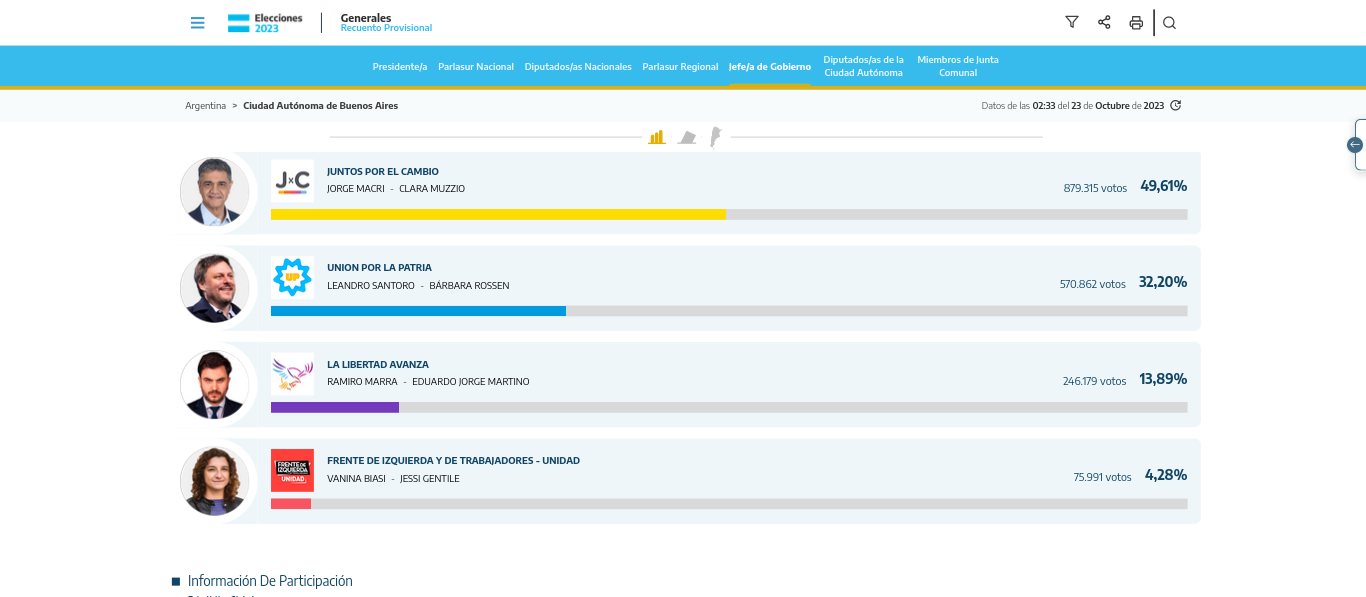Click the yellow Juntos por el Cambio bar

497,214
